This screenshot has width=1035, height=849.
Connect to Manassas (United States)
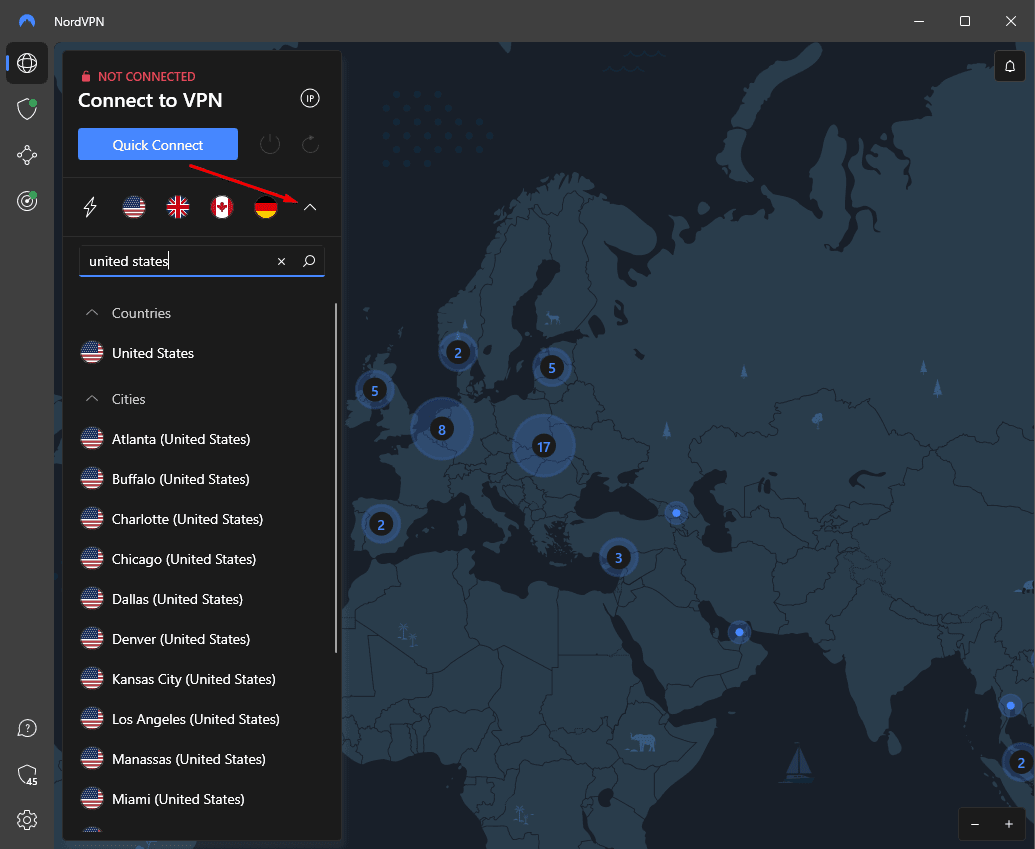pyautogui.click(x=202, y=759)
